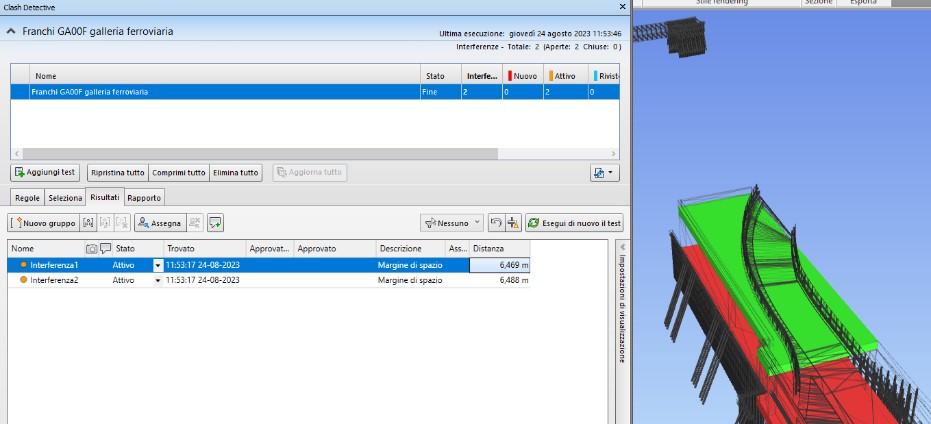Open Stato dropdown for Interferenza1

coord(157,265)
